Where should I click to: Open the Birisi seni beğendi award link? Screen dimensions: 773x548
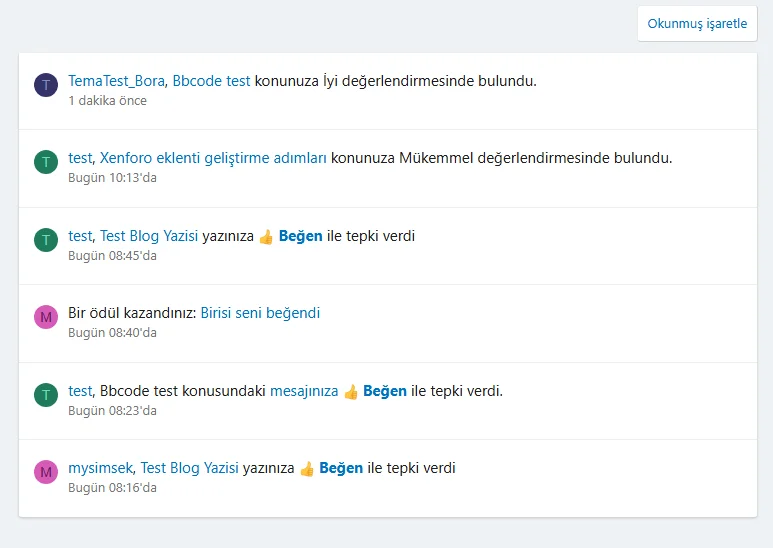pos(260,313)
